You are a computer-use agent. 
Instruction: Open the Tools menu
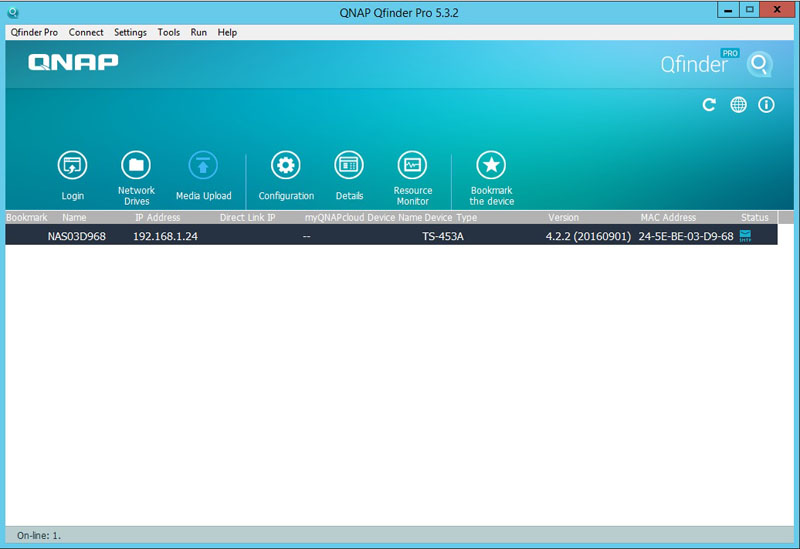169,32
